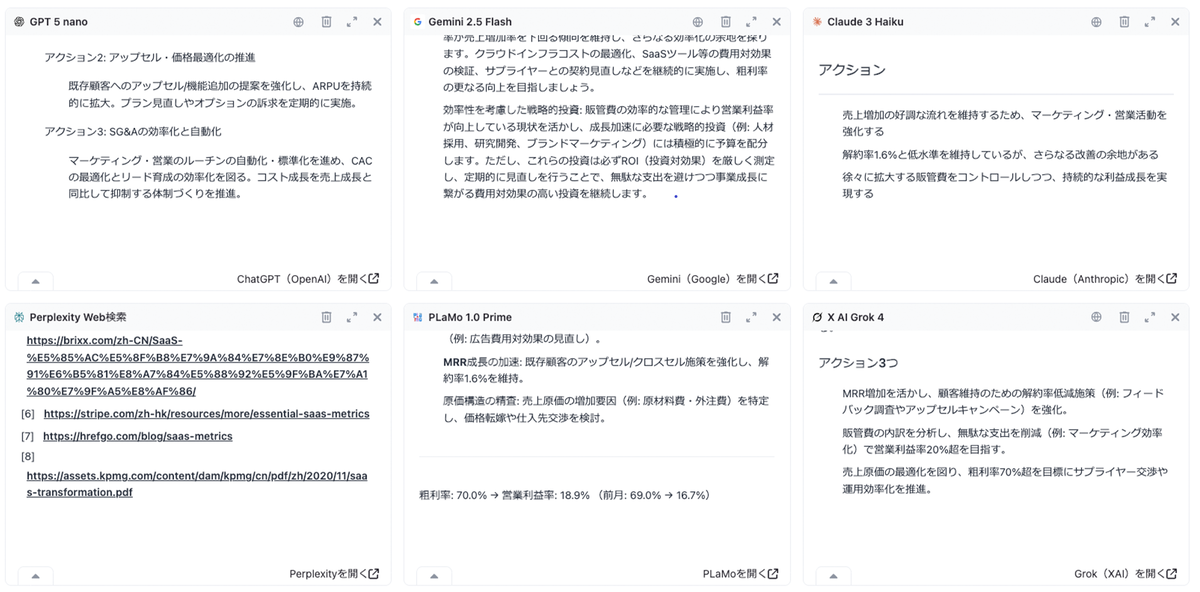1200x592 pixels.
Task: Open stripe.com essential-saas-metrics reference link
Action: point(207,414)
